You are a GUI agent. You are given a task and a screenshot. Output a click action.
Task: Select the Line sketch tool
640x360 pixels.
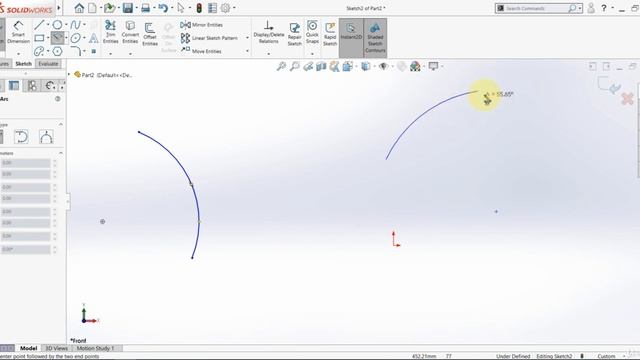[39, 25]
